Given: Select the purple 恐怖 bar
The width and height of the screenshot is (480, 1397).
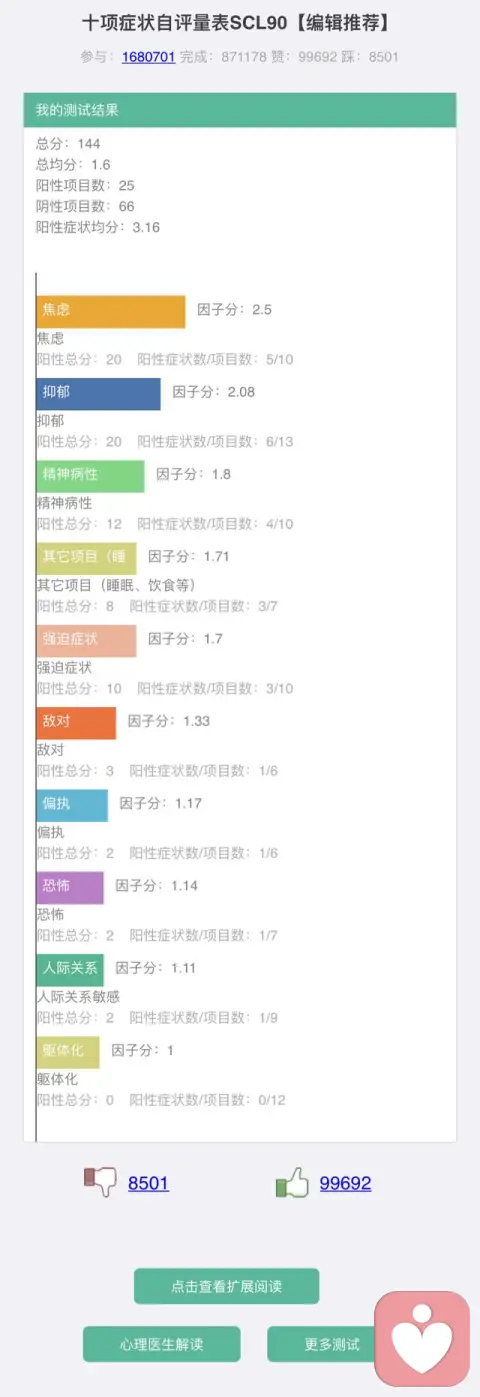Looking at the screenshot, I should click(70, 887).
